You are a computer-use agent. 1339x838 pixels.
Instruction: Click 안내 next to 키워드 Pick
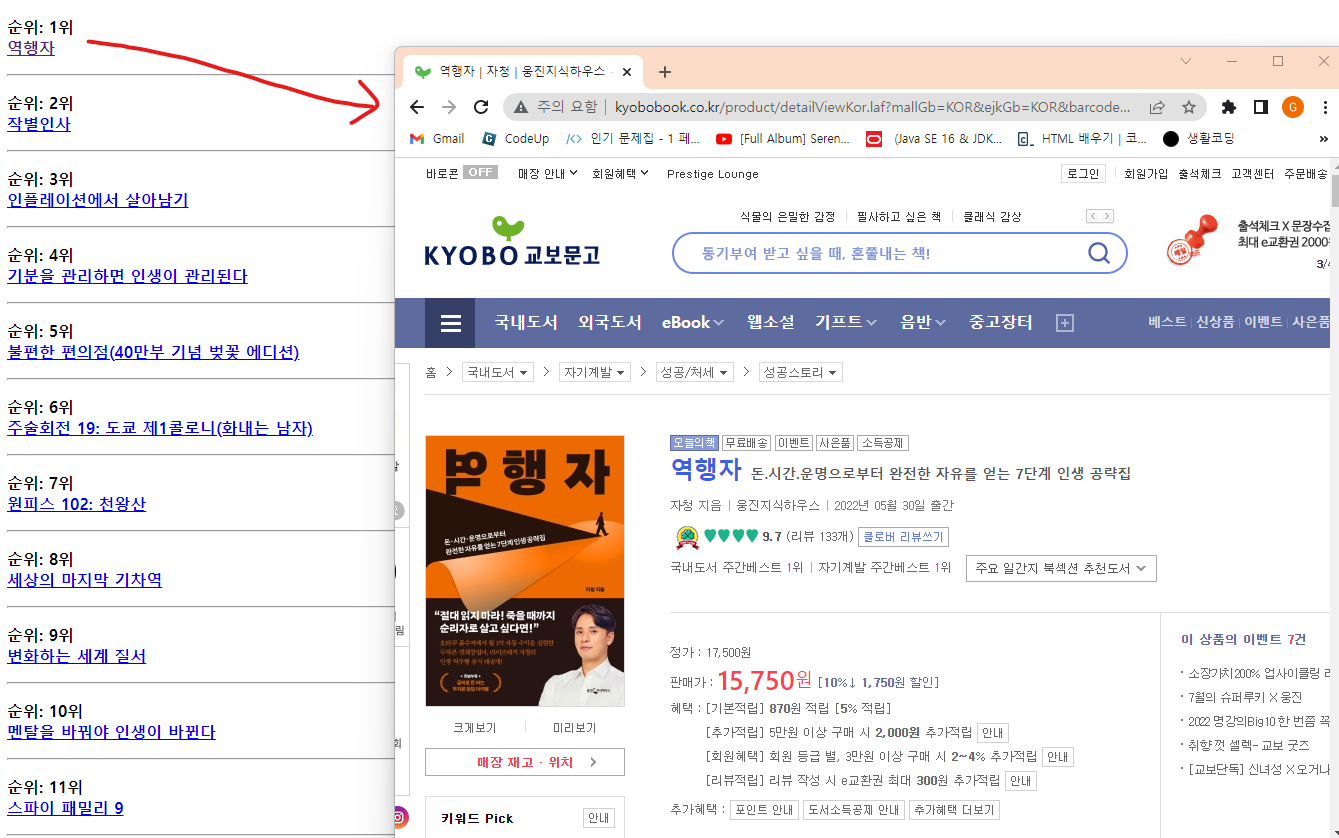[598, 818]
